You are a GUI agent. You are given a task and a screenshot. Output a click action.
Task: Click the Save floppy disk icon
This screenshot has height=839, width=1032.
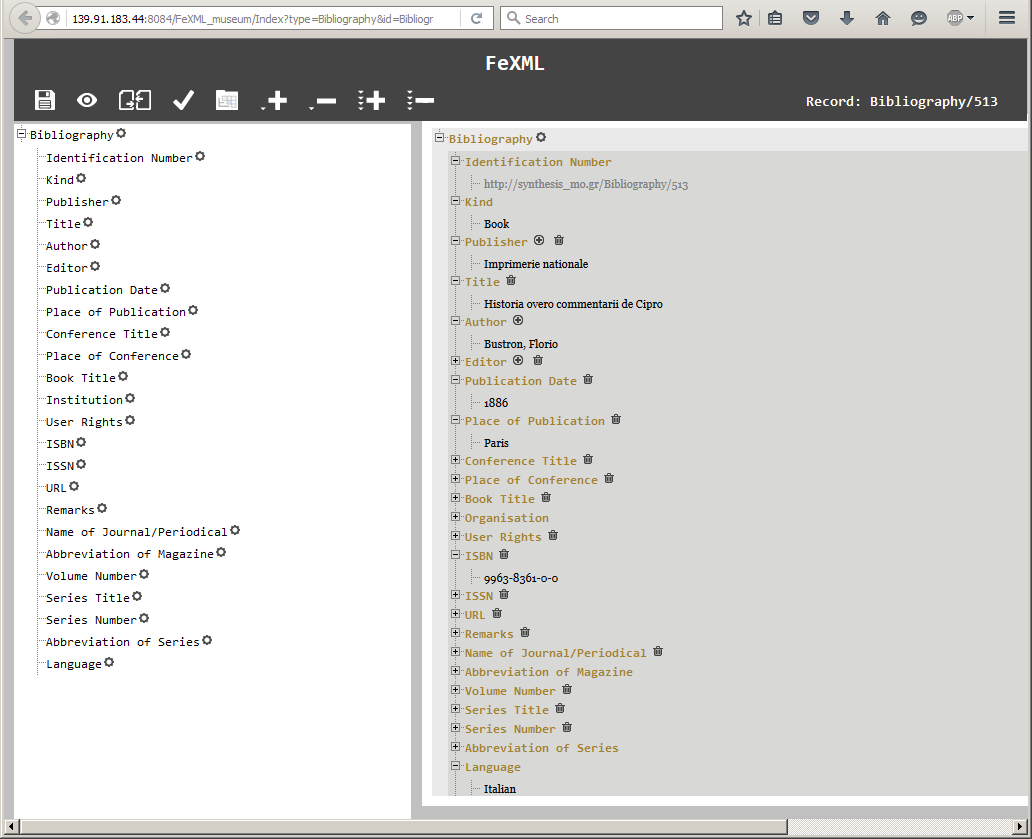click(x=44, y=100)
